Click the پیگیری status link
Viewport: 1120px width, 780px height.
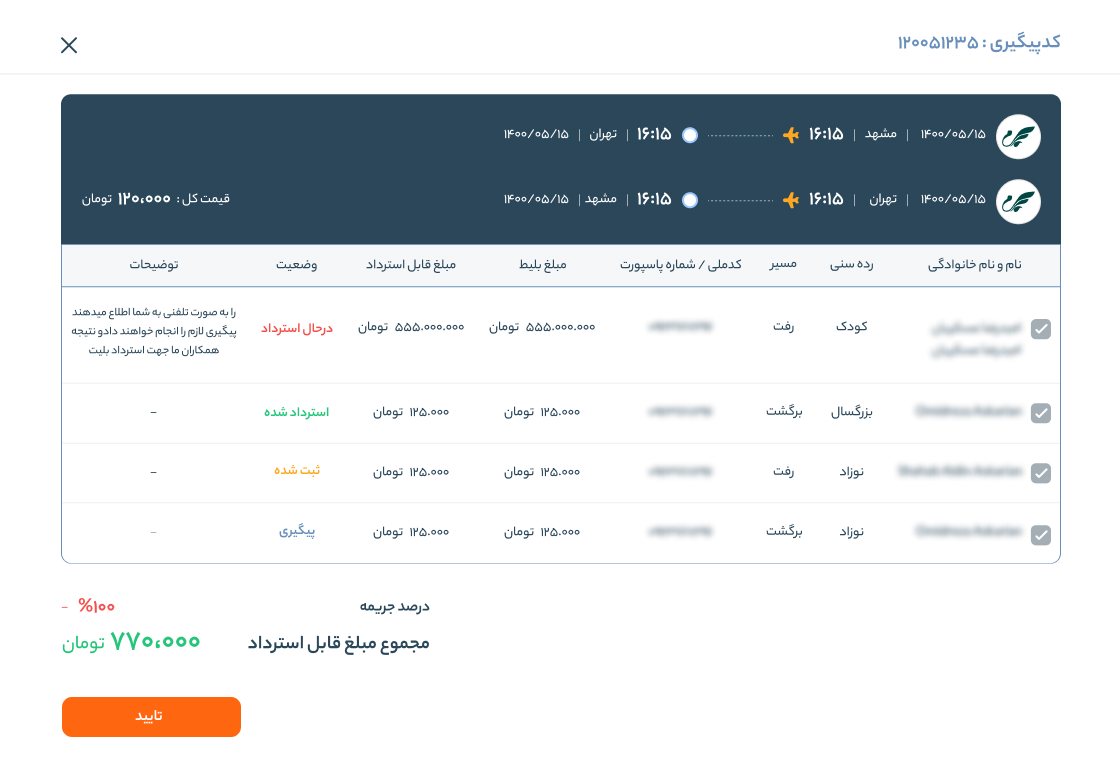coord(297,532)
